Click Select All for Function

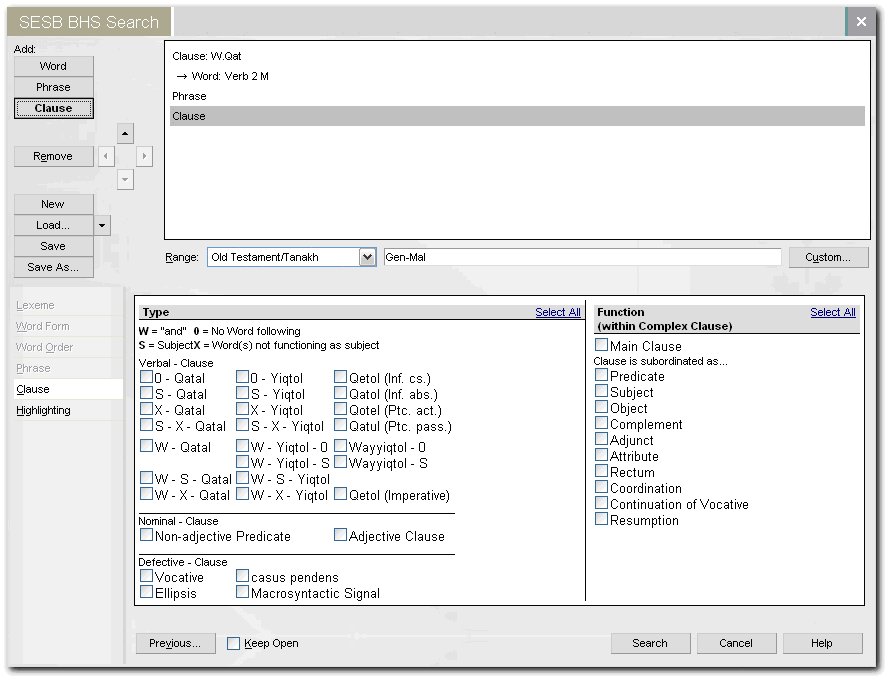tap(833, 312)
